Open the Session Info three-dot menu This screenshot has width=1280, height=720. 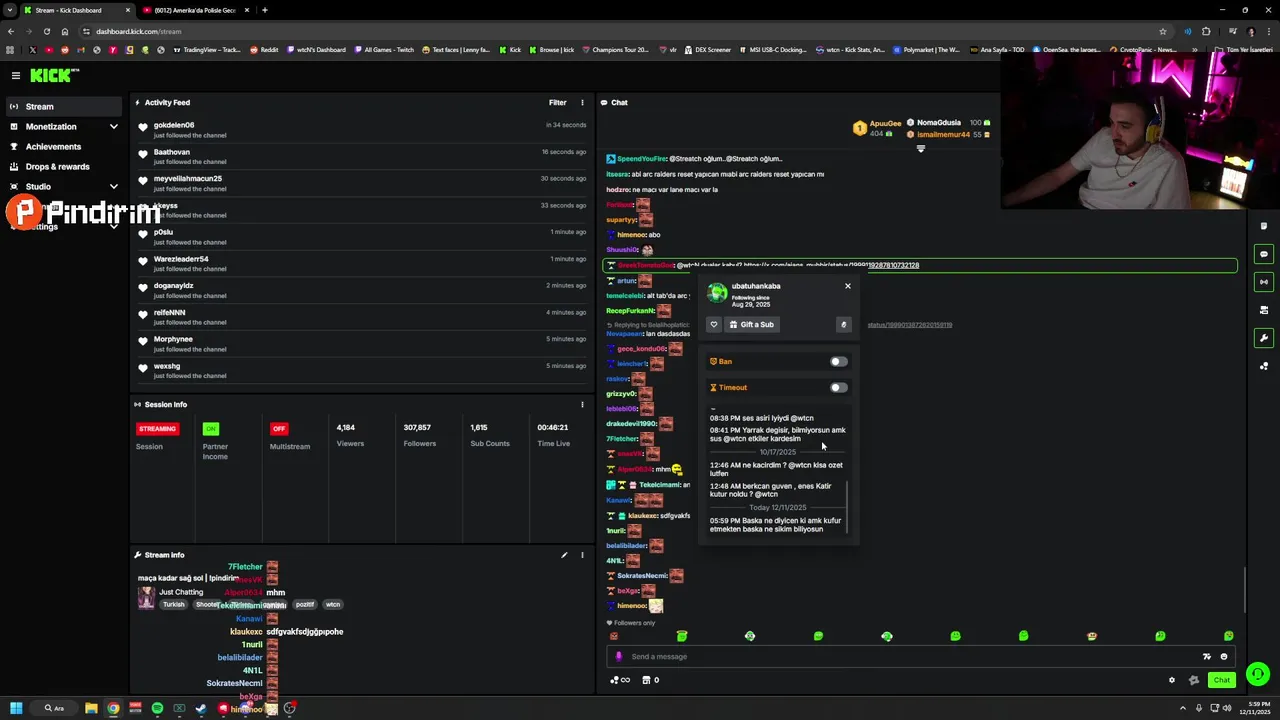coord(582,404)
